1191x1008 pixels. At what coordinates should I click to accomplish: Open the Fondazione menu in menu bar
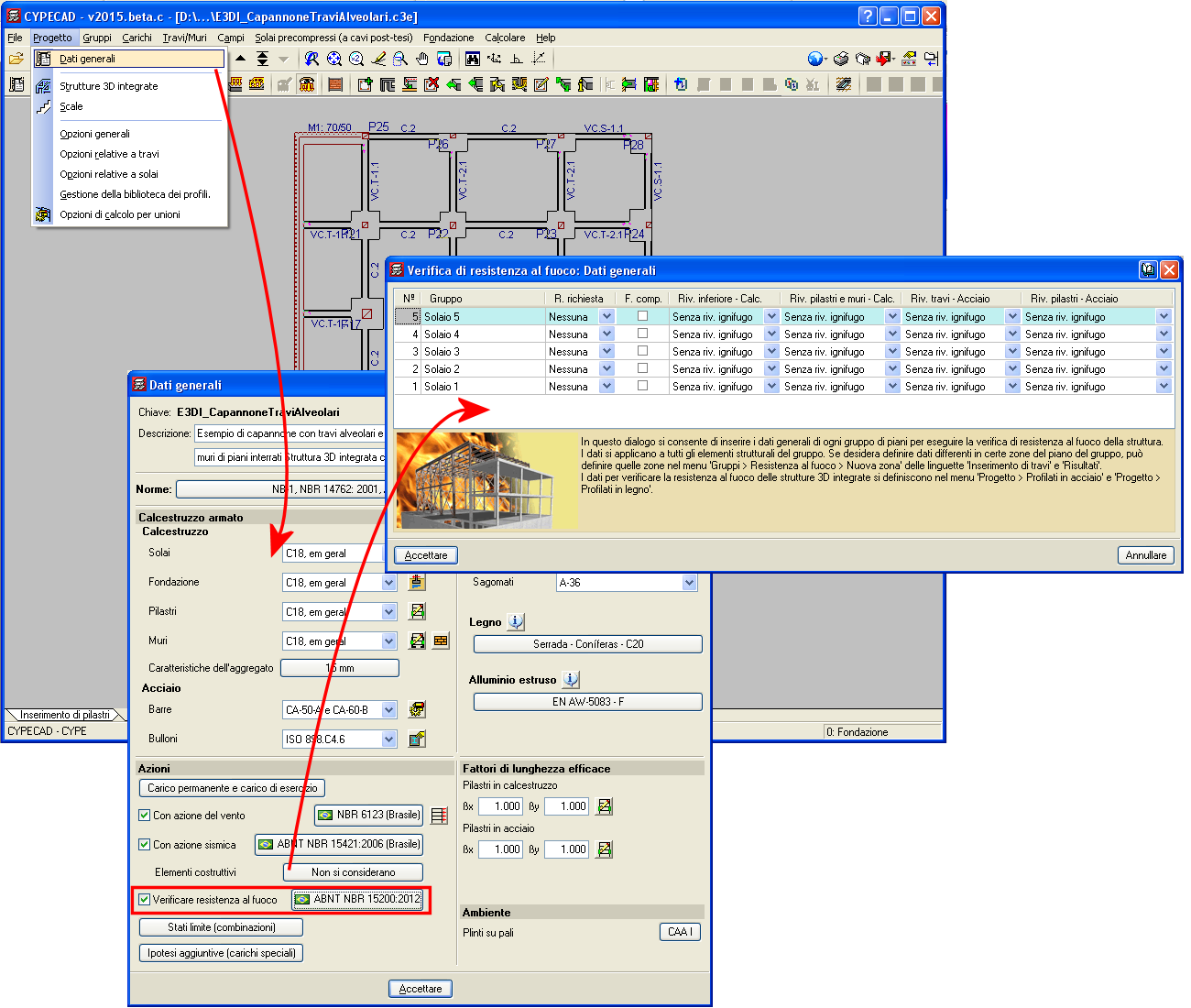449,38
